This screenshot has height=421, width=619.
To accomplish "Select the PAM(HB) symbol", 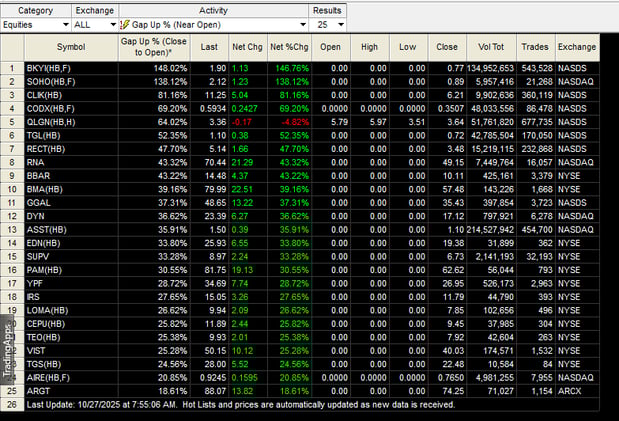I will (x=44, y=270).
